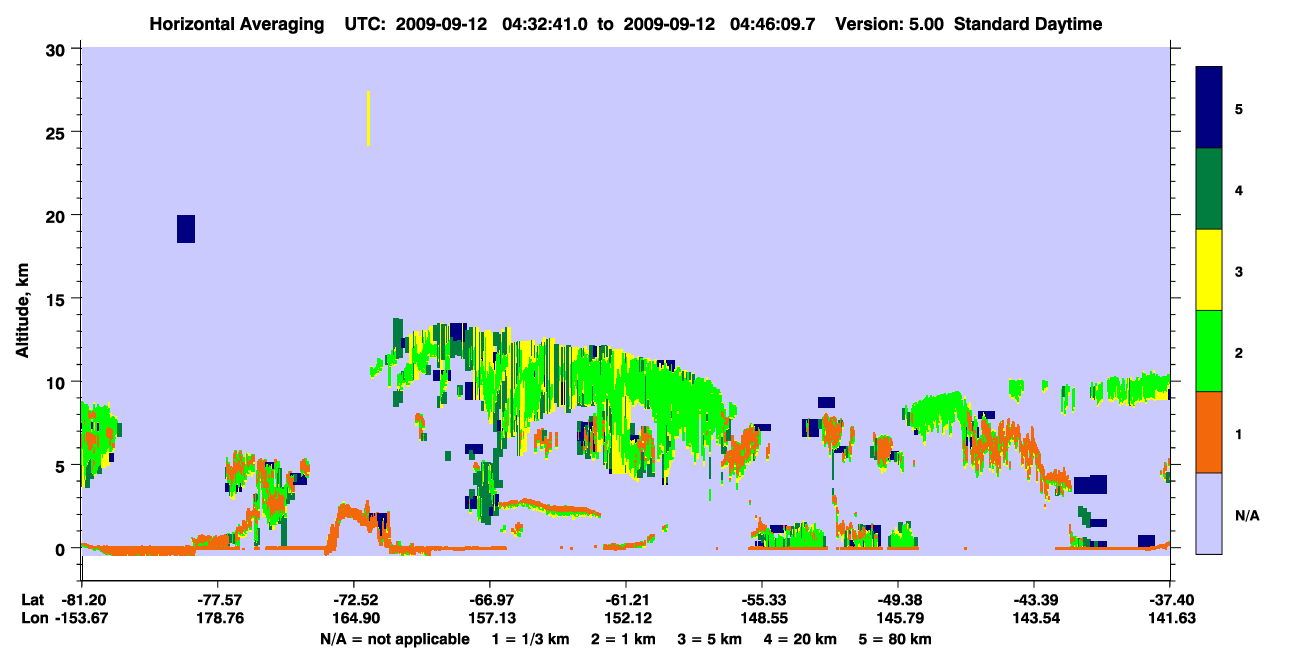The width and height of the screenshot is (1300, 667).
Task: Click longitude value 143.54
Action: [x=1034, y=619]
